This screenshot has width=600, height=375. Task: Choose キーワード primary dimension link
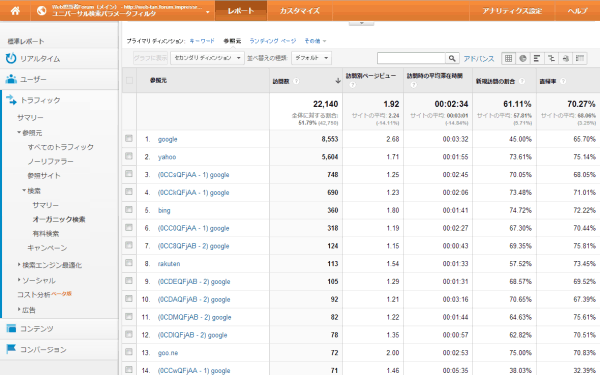pyautogui.click(x=202, y=41)
